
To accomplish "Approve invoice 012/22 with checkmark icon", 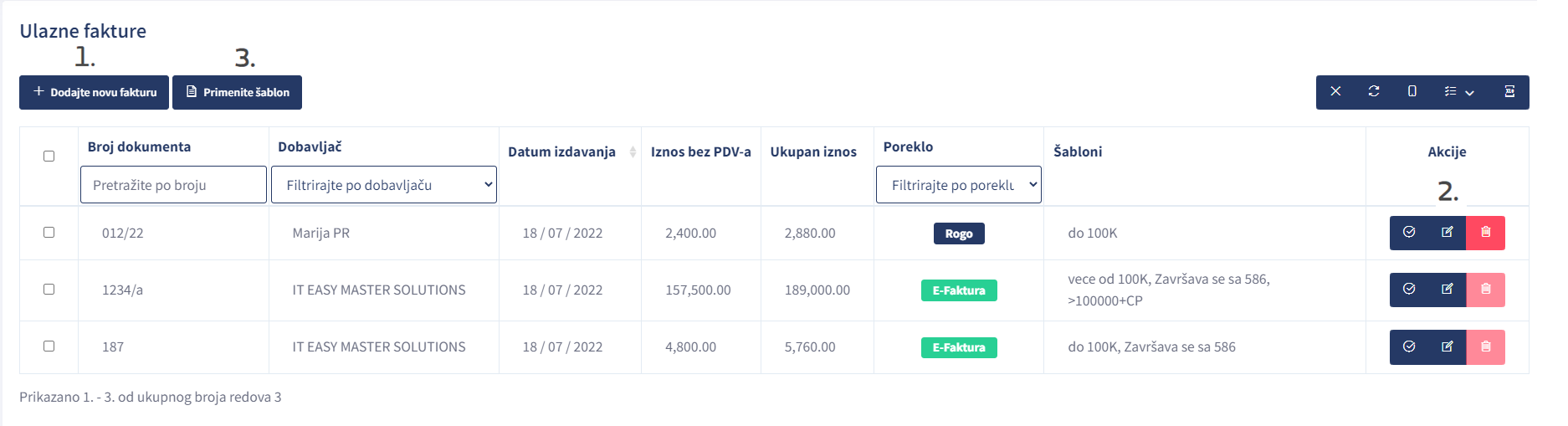I will (x=1409, y=233).
